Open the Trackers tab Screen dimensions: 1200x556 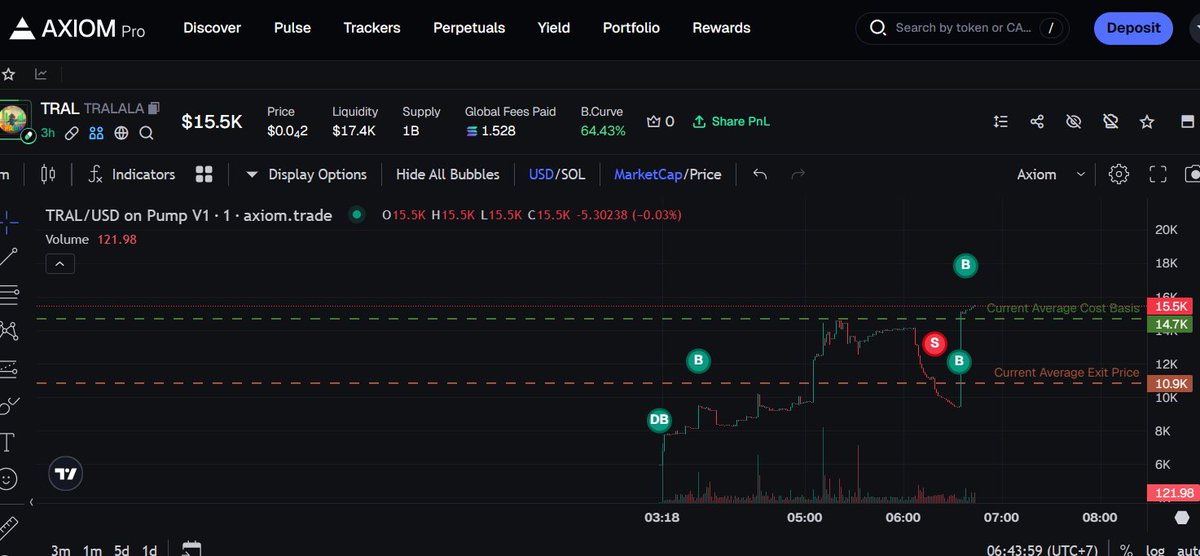point(372,28)
